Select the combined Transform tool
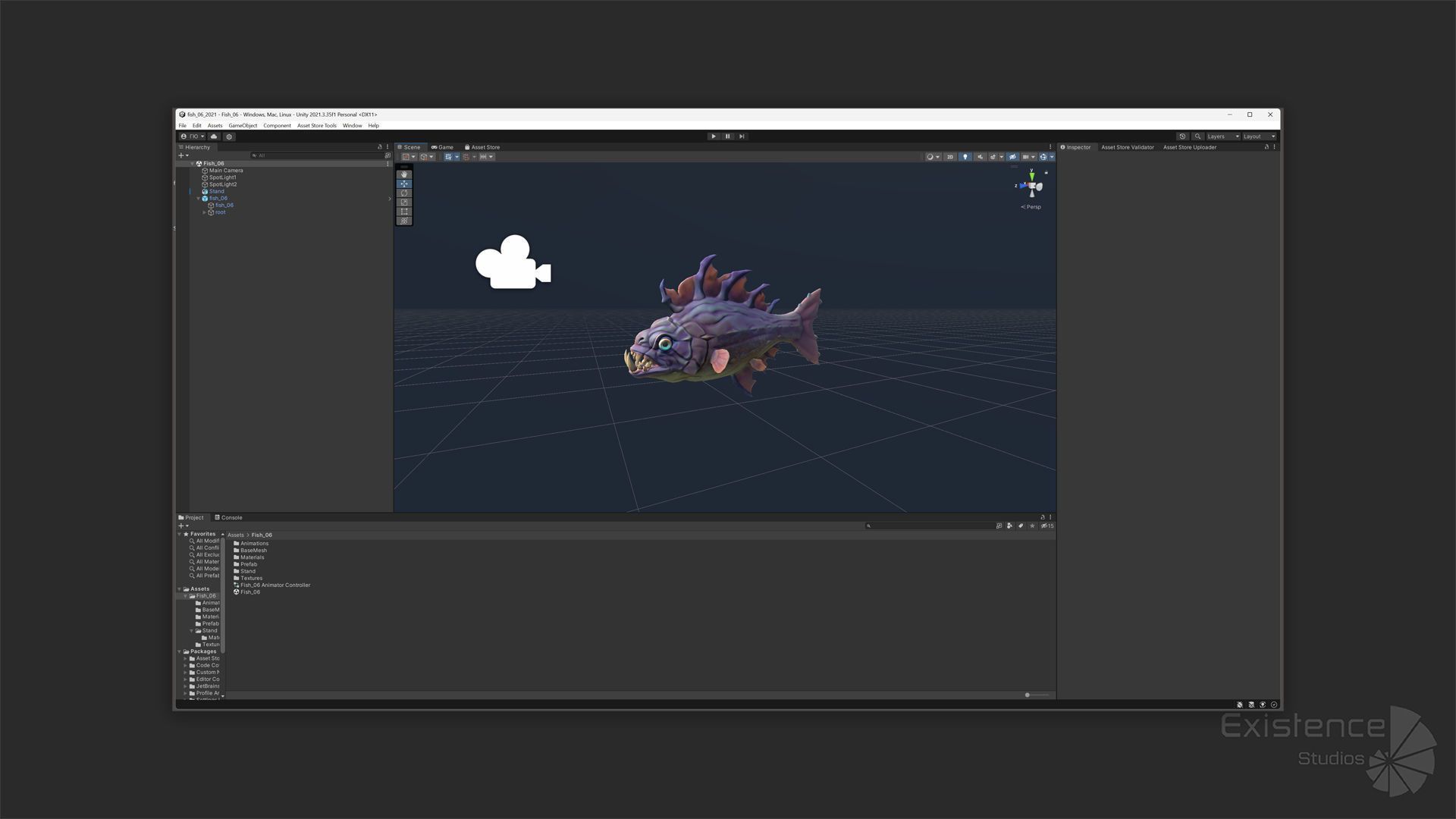The width and height of the screenshot is (1456, 819). point(404,221)
